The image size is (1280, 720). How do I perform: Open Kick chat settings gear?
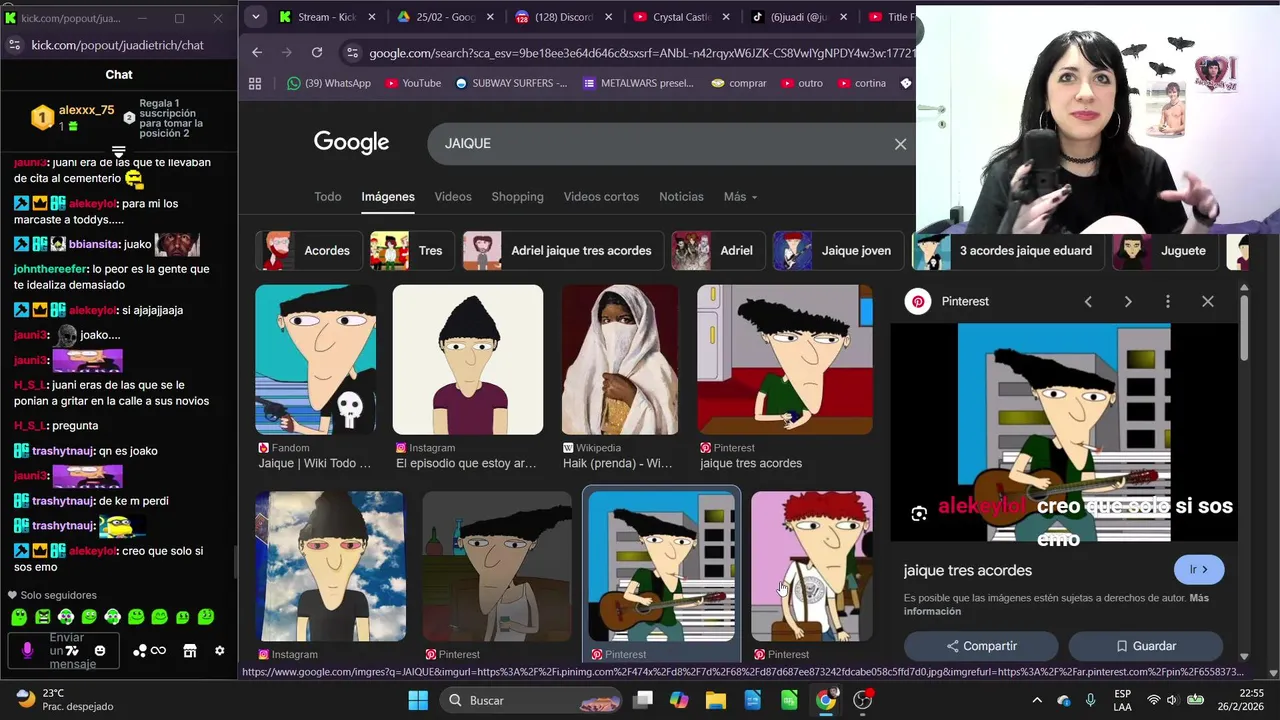click(220, 651)
